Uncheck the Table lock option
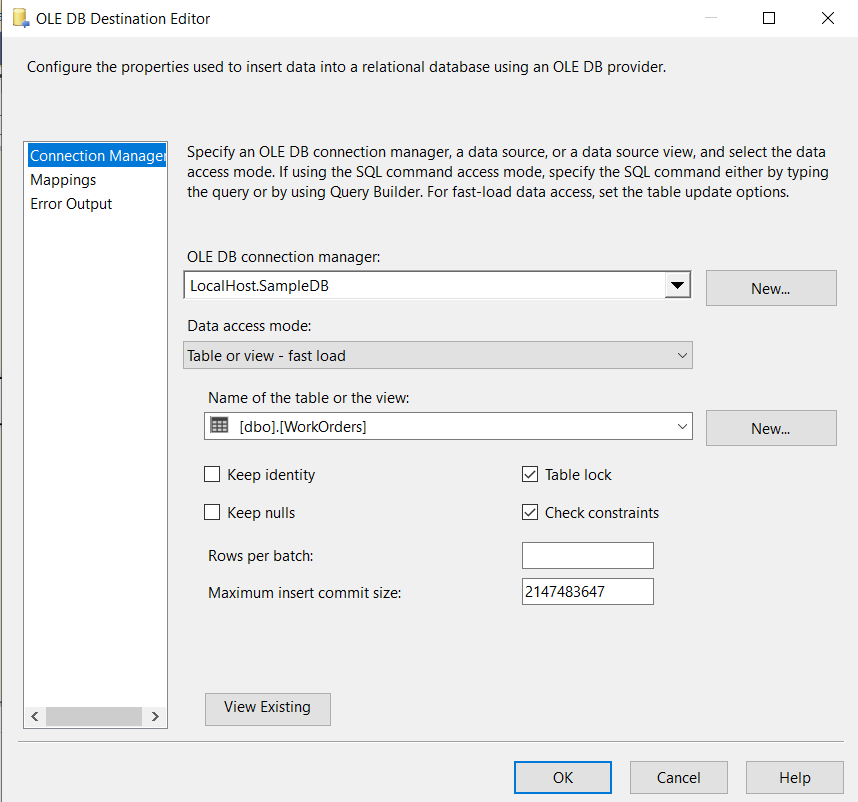Screen dimensions: 858x802 530,475
